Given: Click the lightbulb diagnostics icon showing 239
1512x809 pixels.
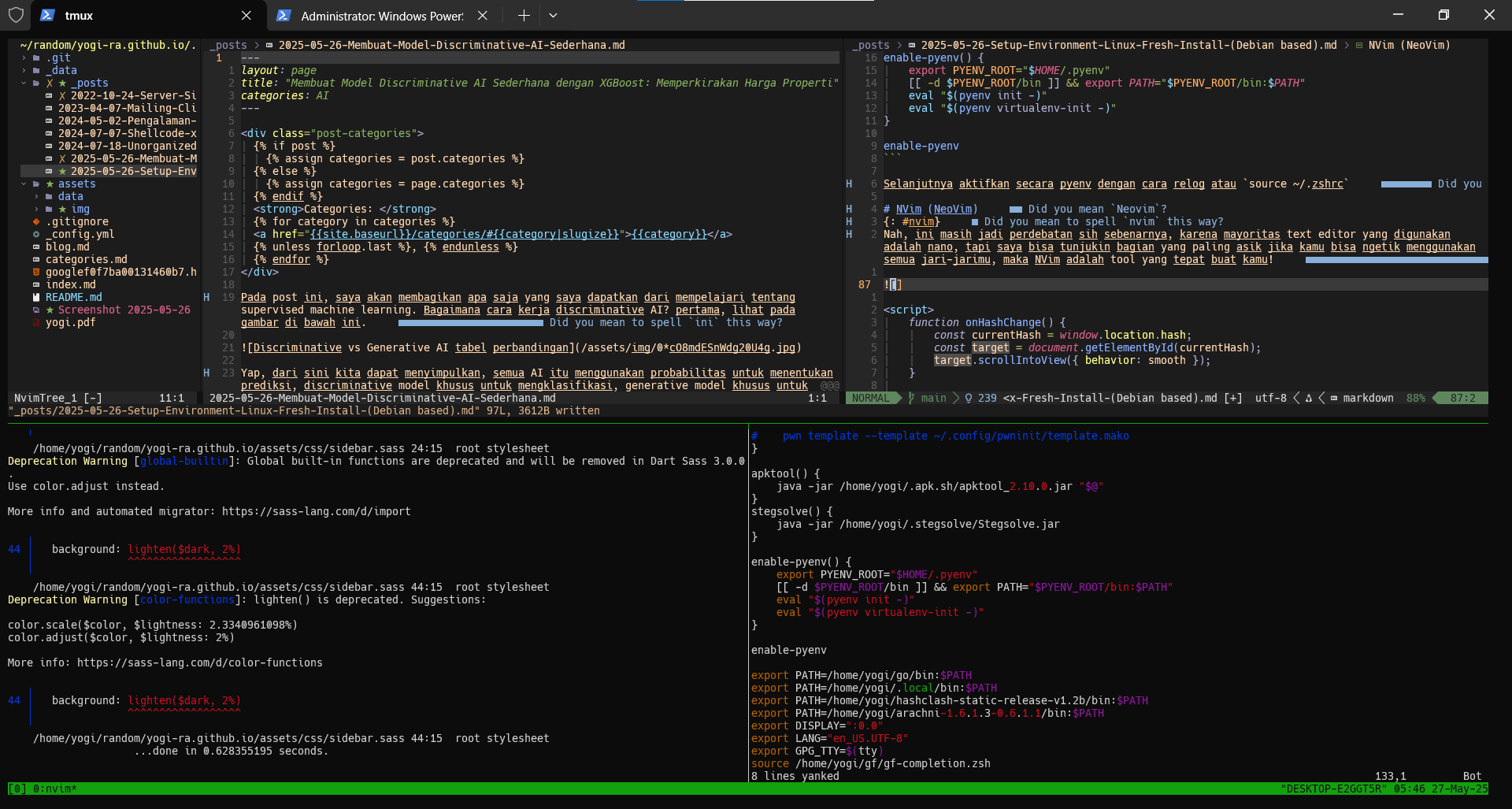Looking at the screenshot, I should tap(969, 398).
